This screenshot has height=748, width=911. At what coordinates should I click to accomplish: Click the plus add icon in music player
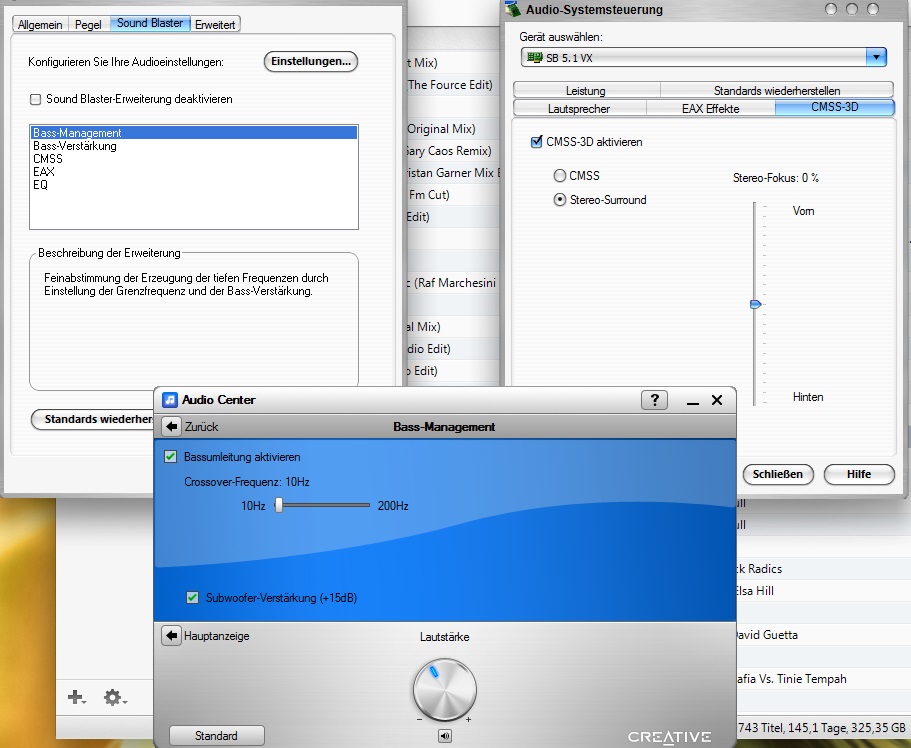pos(77,697)
